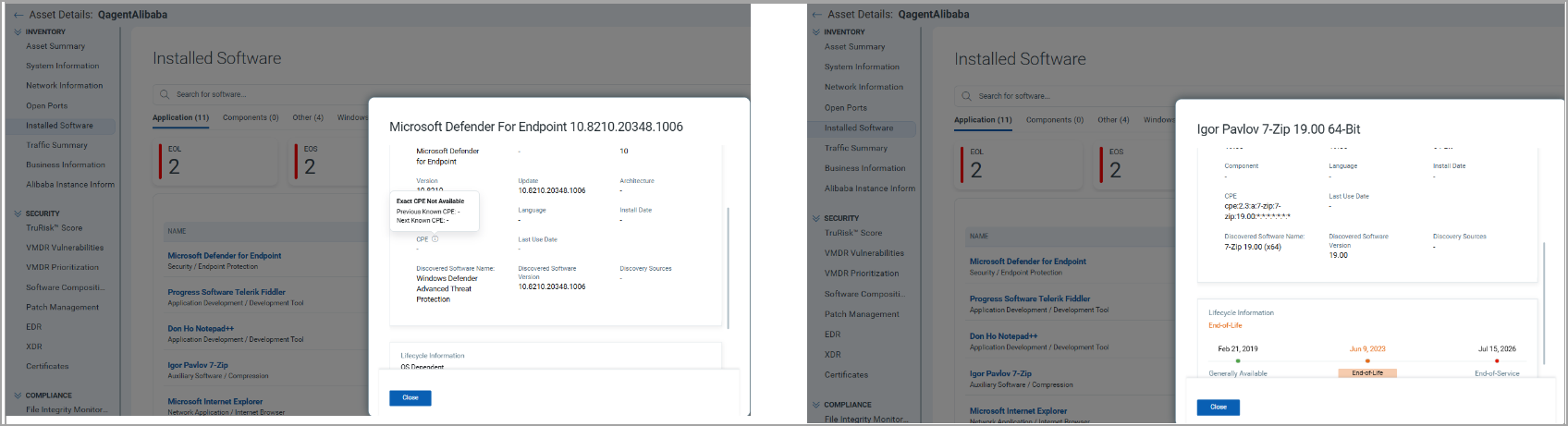Open Traffic Summary in left screenshot sidebar

56,145
